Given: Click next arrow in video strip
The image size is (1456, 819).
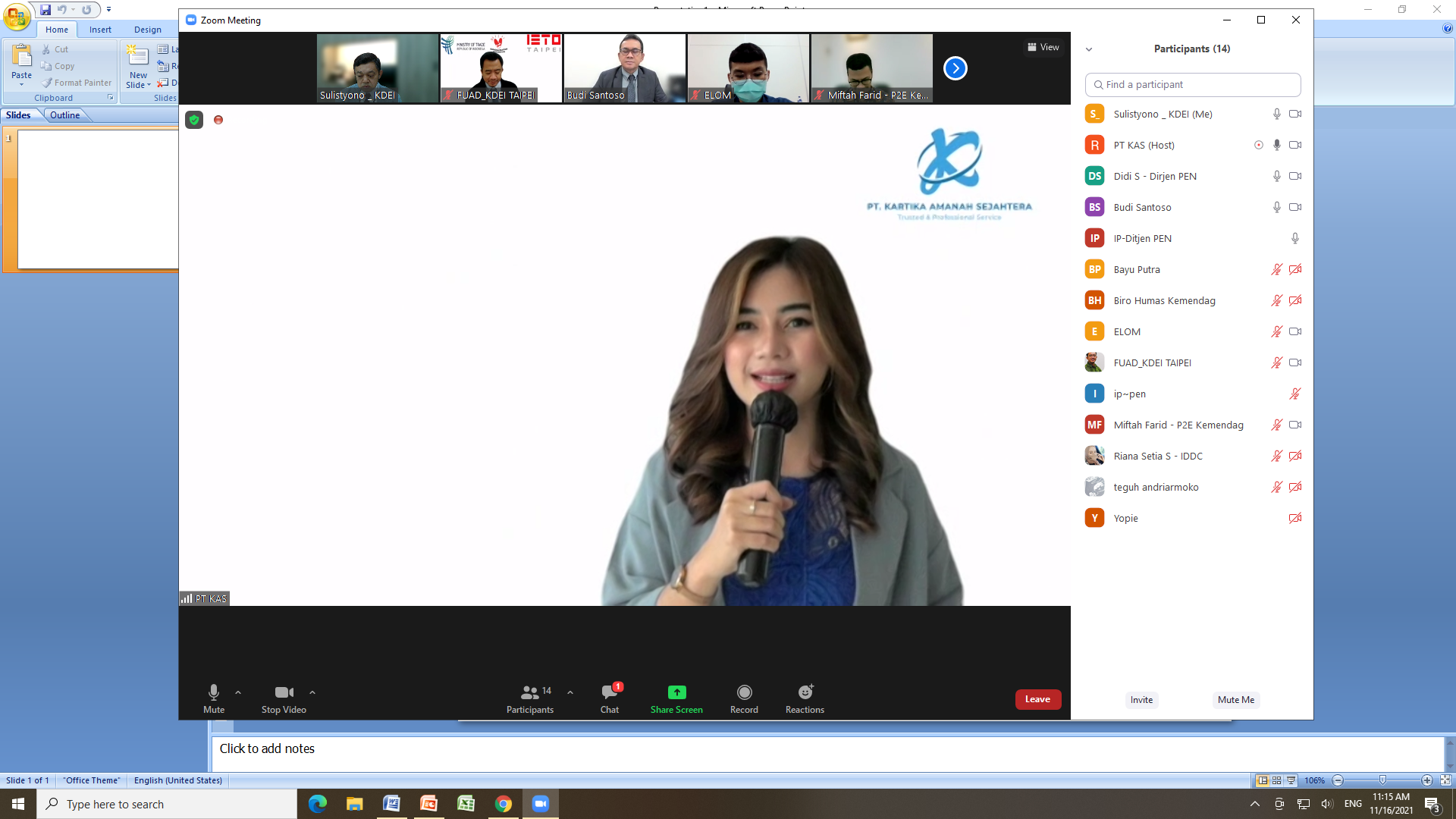Looking at the screenshot, I should click(955, 68).
